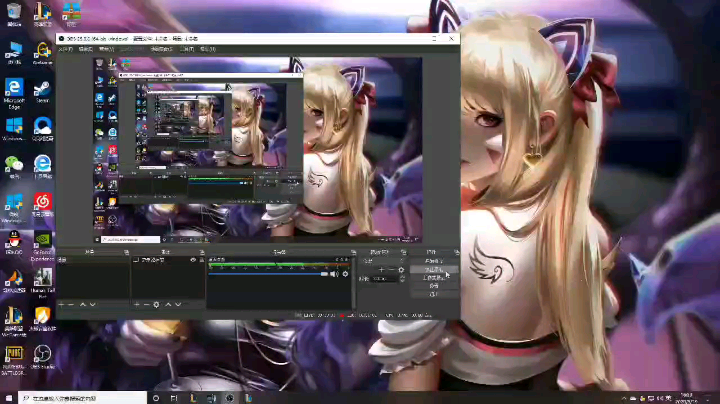Pop out the Scene Transitions dock icon
Image resolution: width=720 pixels, height=404 pixels.
coord(404,252)
